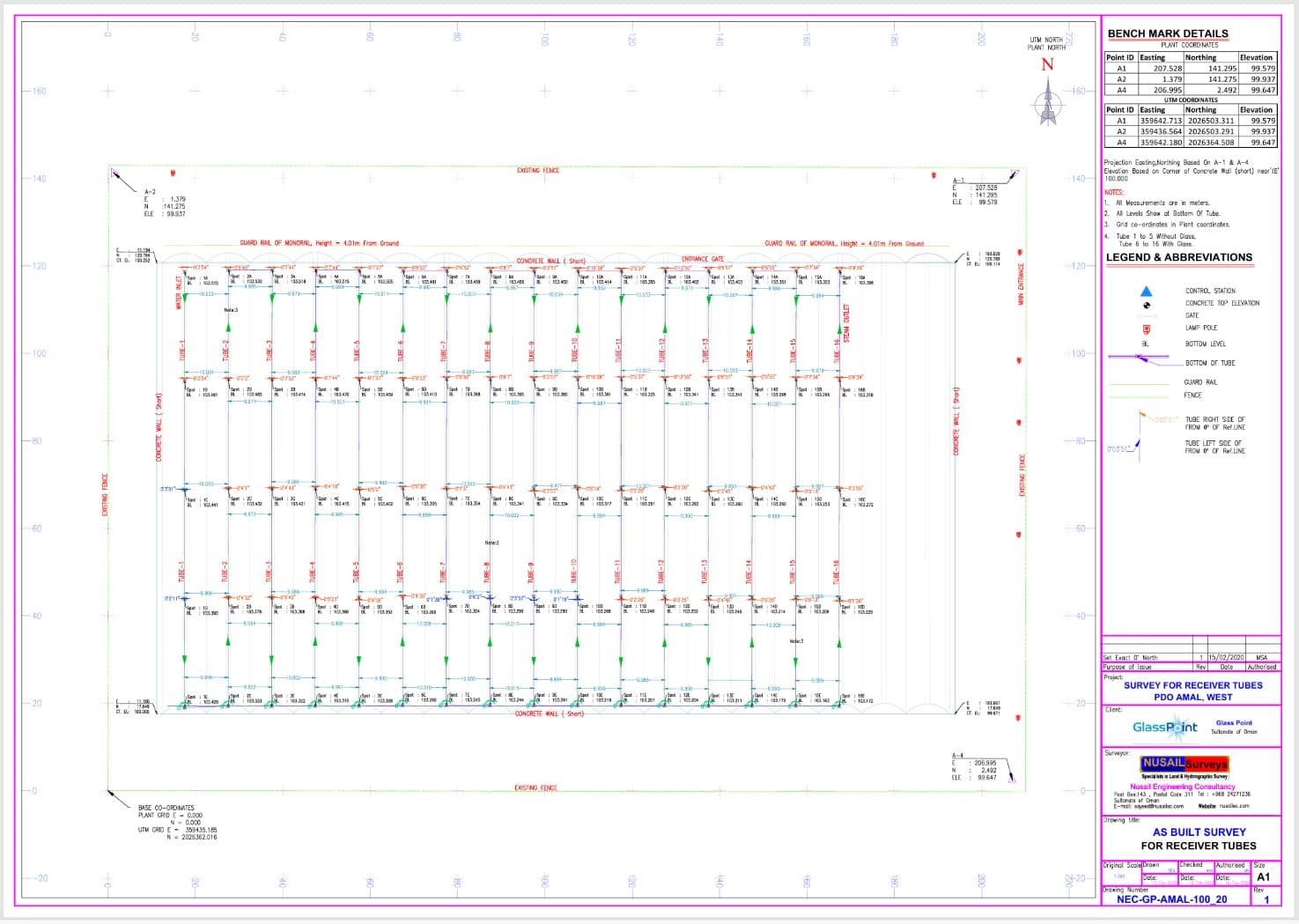Click the red Lamp Pole legend symbol
The width and height of the screenshot is (1299, 924).
[1146, 329]
